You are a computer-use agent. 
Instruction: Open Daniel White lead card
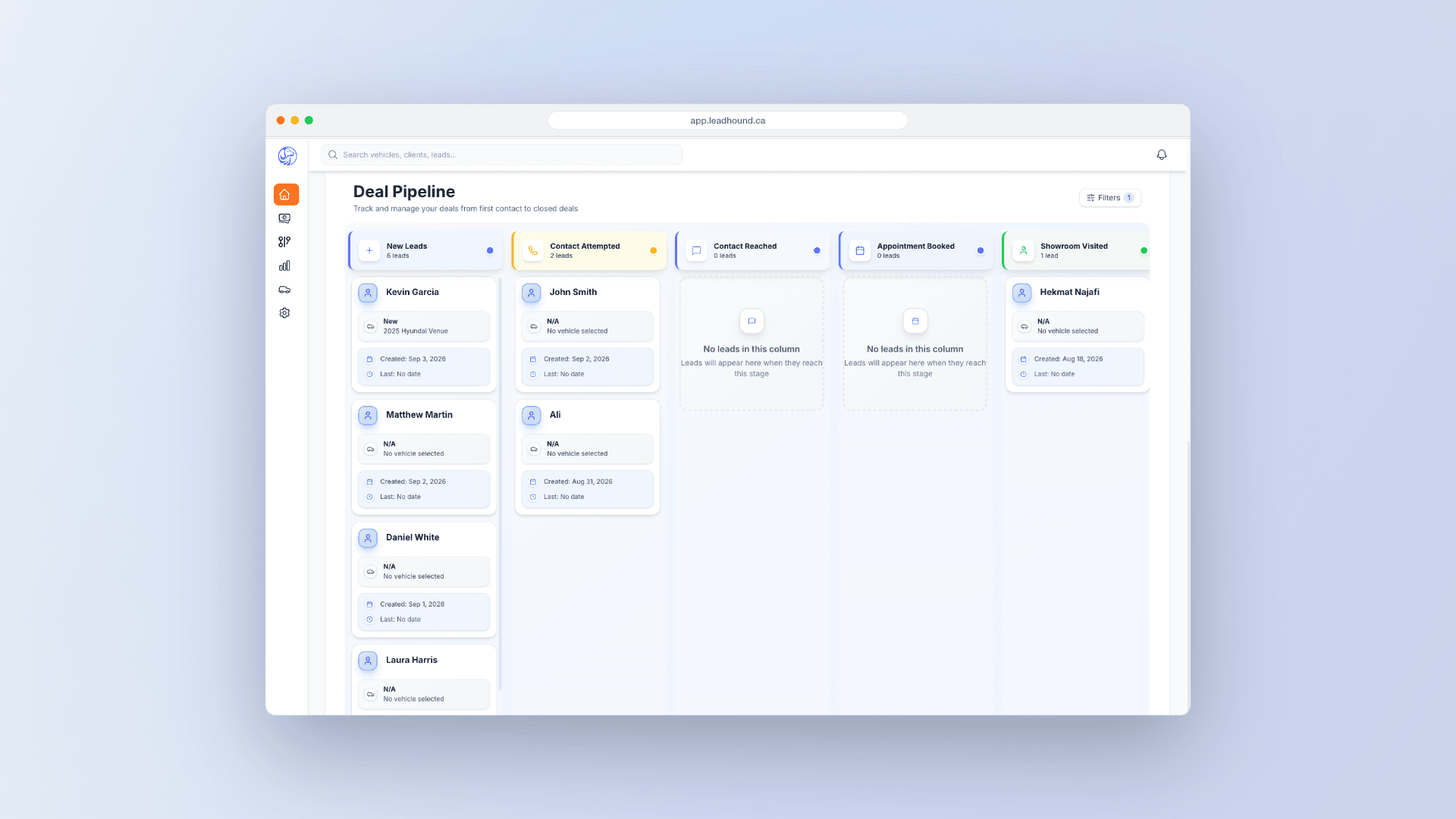424,580
